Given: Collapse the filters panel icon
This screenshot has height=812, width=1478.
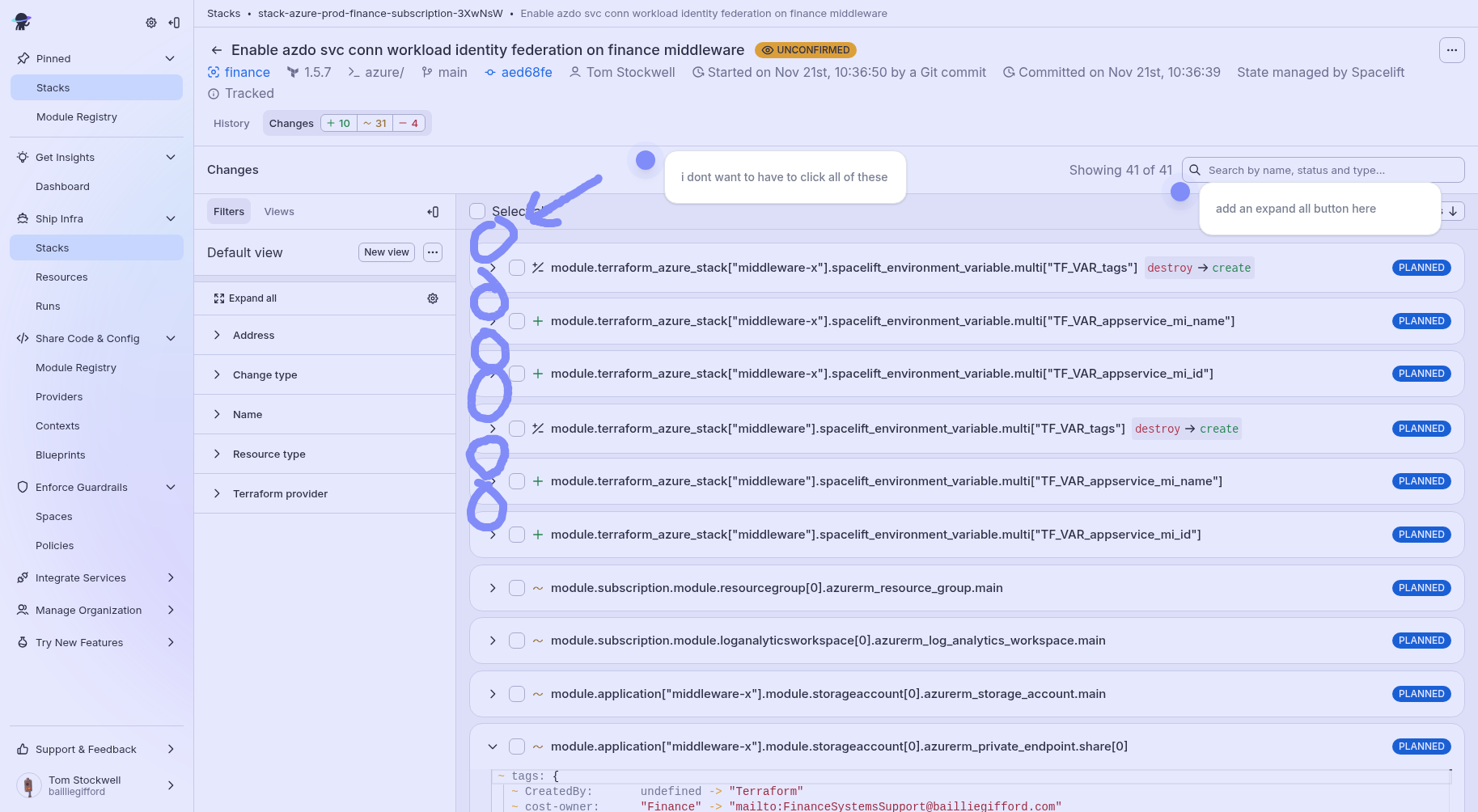Looking at the screenshot, I should point(433,212).
